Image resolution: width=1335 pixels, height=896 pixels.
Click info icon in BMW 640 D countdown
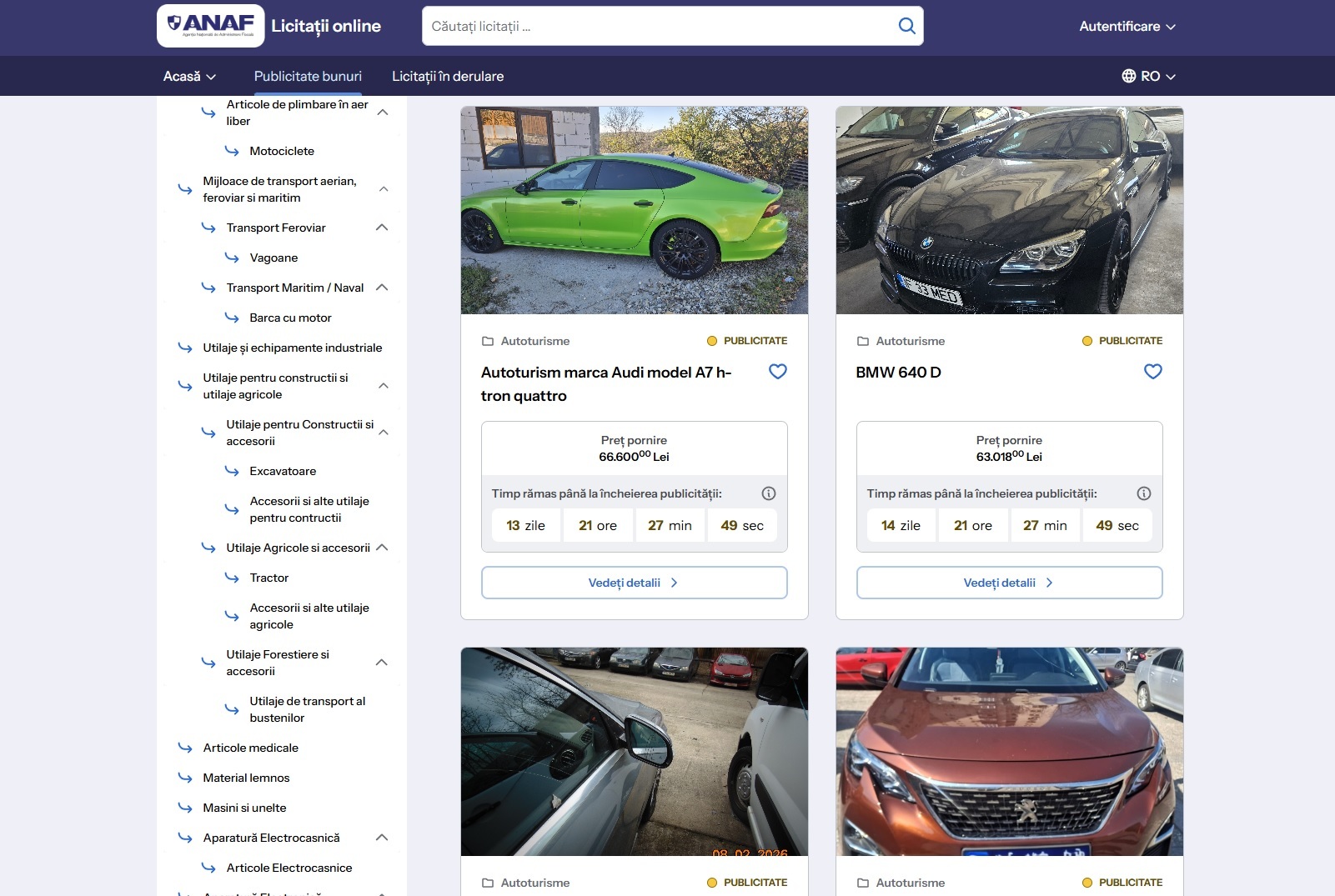pos(1144,493)
